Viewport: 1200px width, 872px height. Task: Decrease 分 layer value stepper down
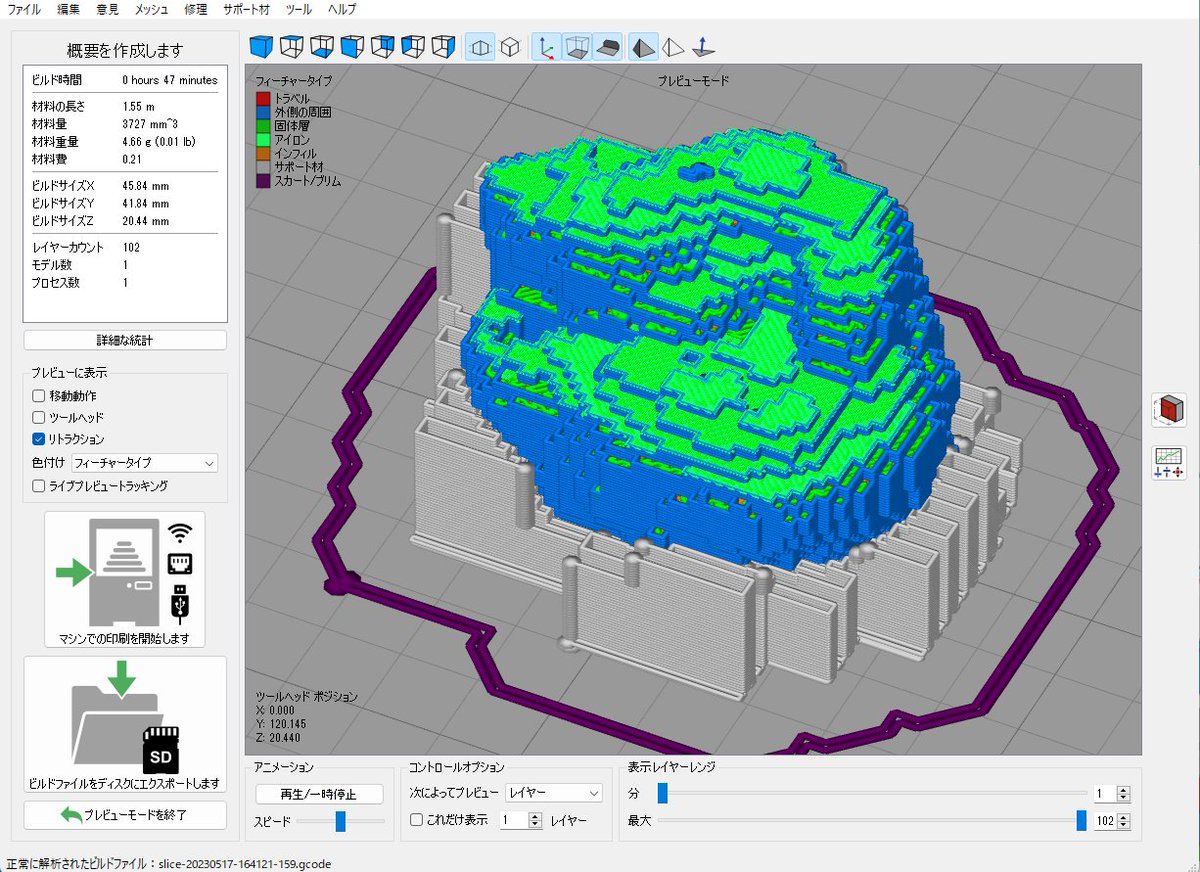[x=1123, y=798]
